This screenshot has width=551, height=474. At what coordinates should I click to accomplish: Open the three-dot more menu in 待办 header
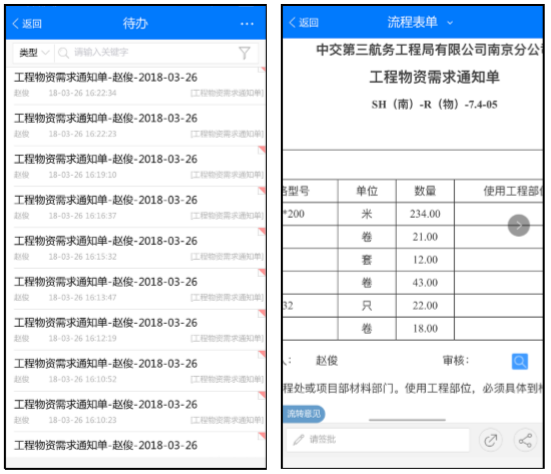pos(247,24)
